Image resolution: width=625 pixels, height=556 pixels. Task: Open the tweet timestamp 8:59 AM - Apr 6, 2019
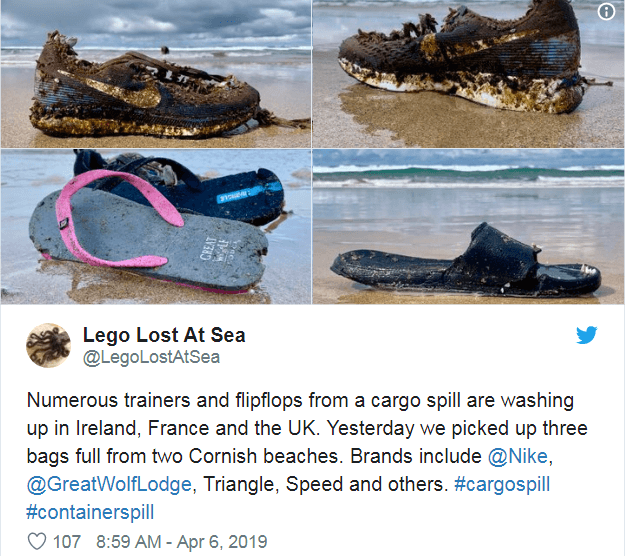point(181,542)
